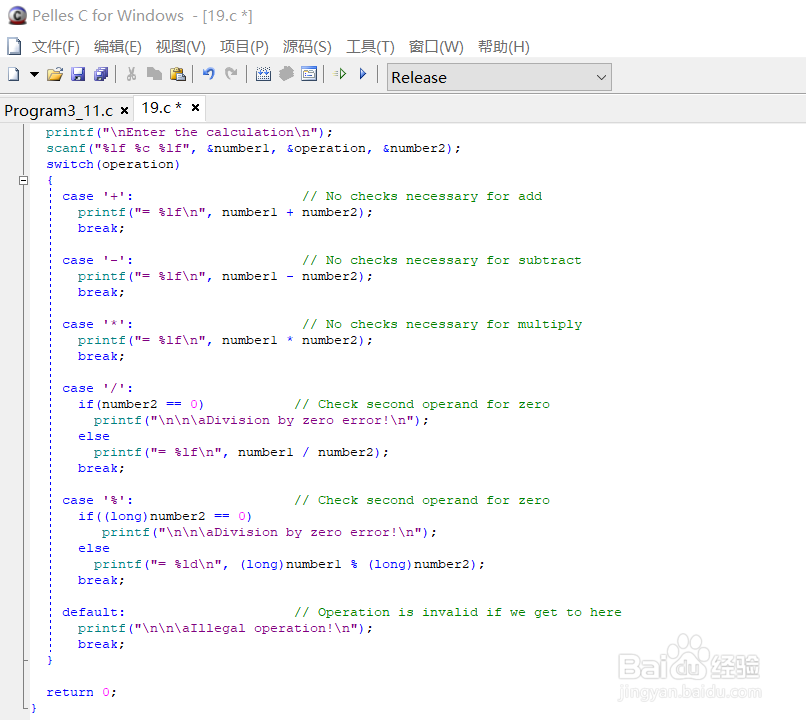Click the Save All icon
The height and width of the screenshot is (720, 806).
[101, 75]
